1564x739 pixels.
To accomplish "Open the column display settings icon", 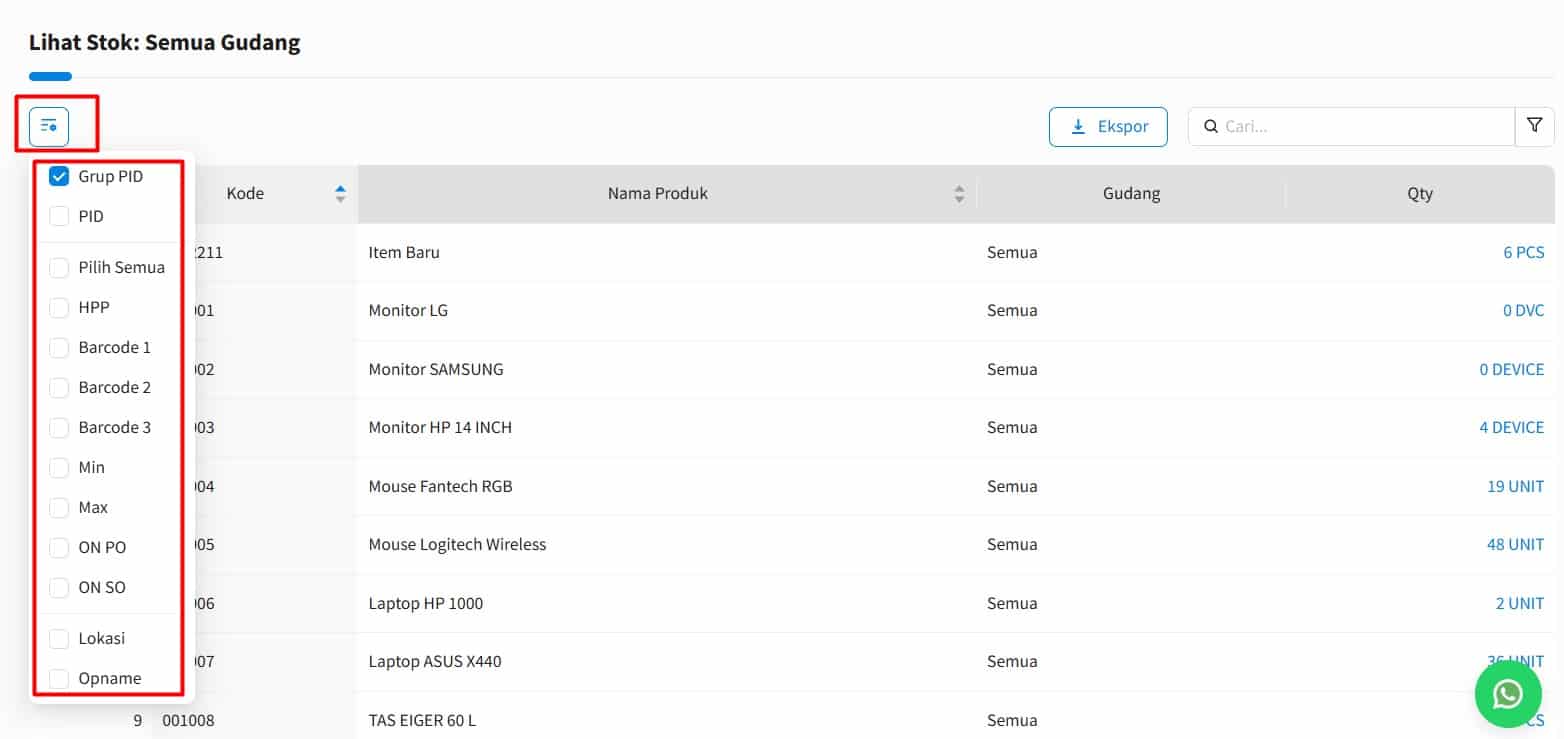I will pos(49,126).
